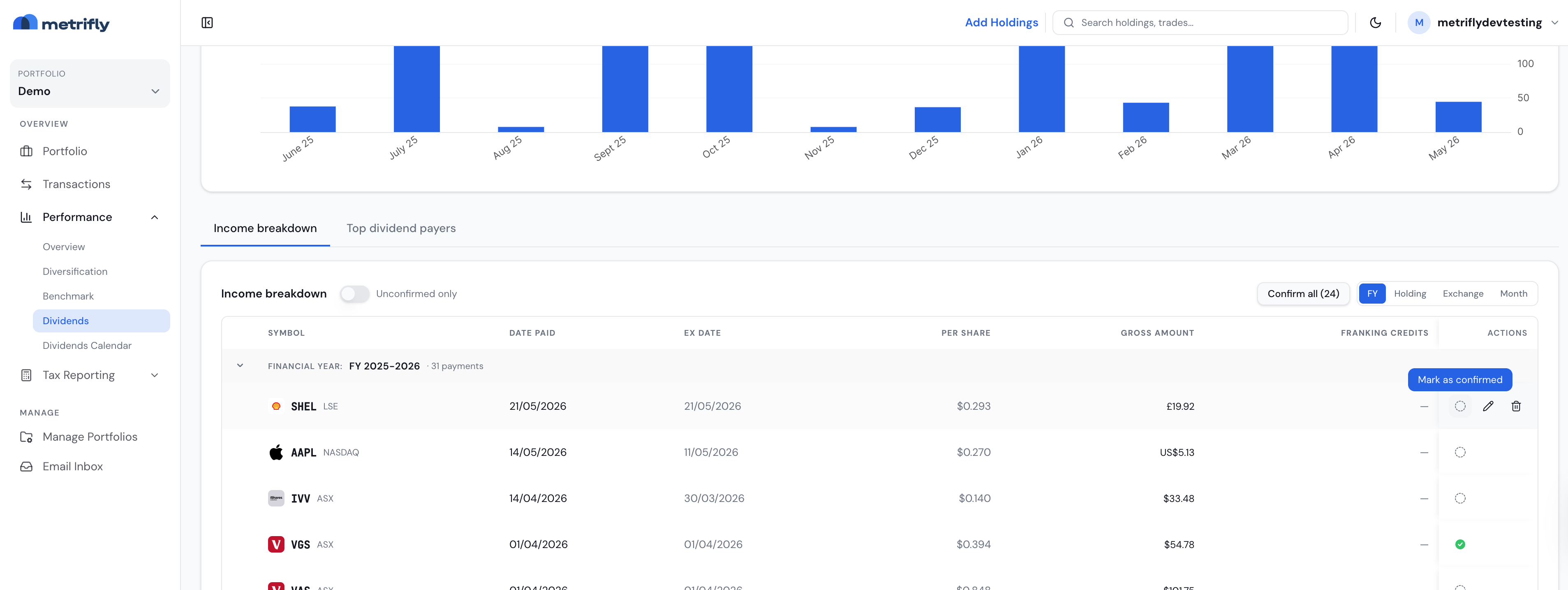Click the Dec 25 chart bar
The width and height of the screenshot is (1568, 590).
pyautogui.click(x=937, y=119)
